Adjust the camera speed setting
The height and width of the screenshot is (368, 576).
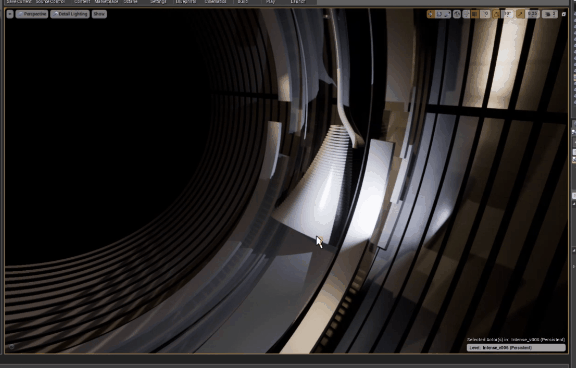click(550, 14)
